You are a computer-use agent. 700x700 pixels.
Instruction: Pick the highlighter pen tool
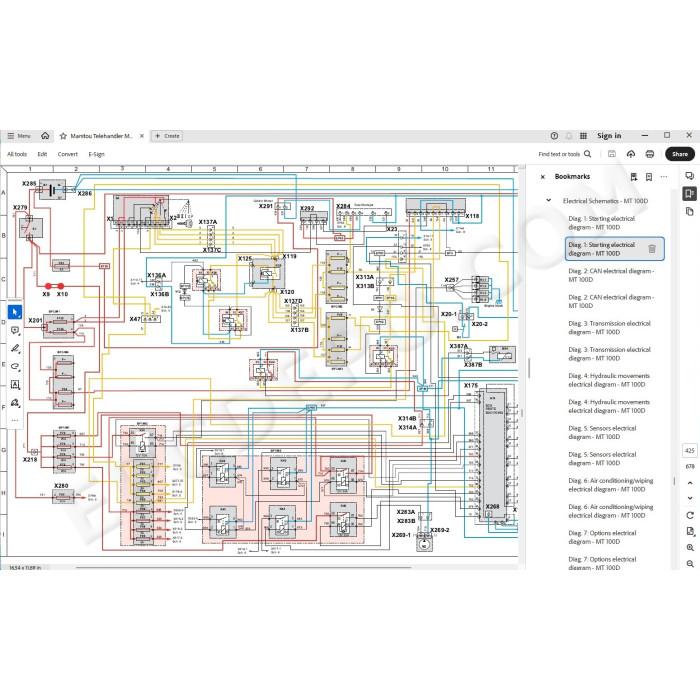click(x=15, y=348)
